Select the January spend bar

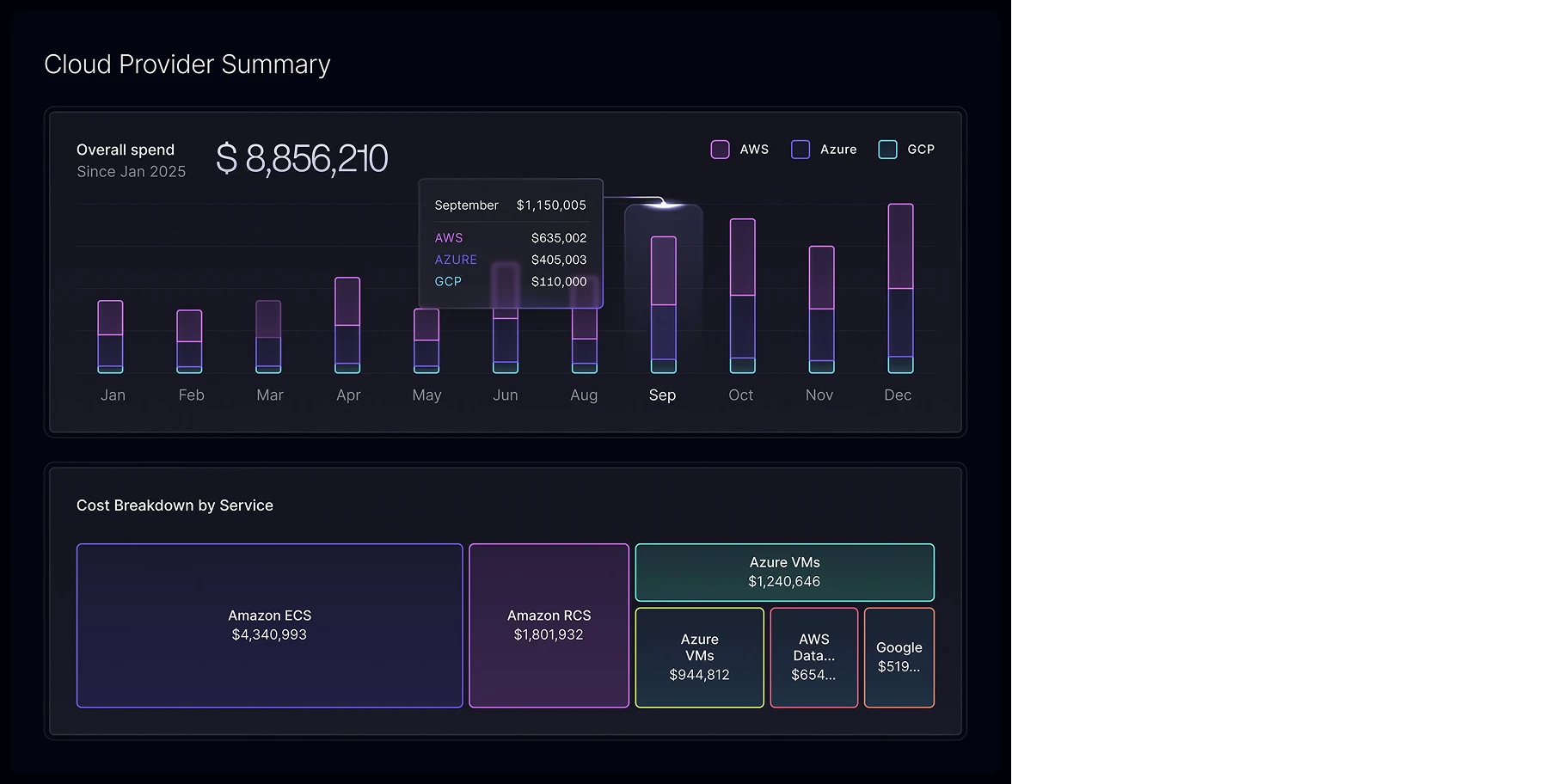coord(110,336)
